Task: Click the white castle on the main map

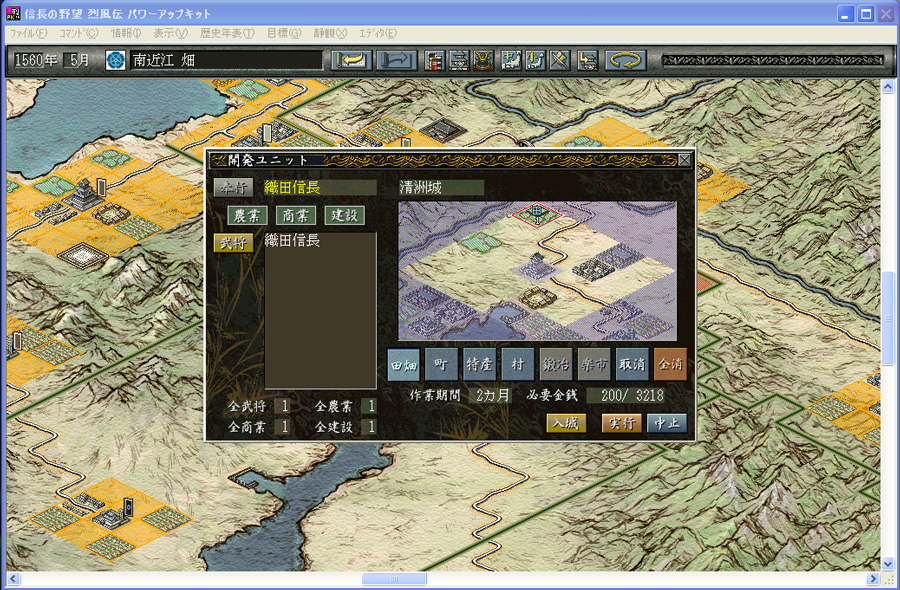Action: pyautogui.click(x=84, y=193)
